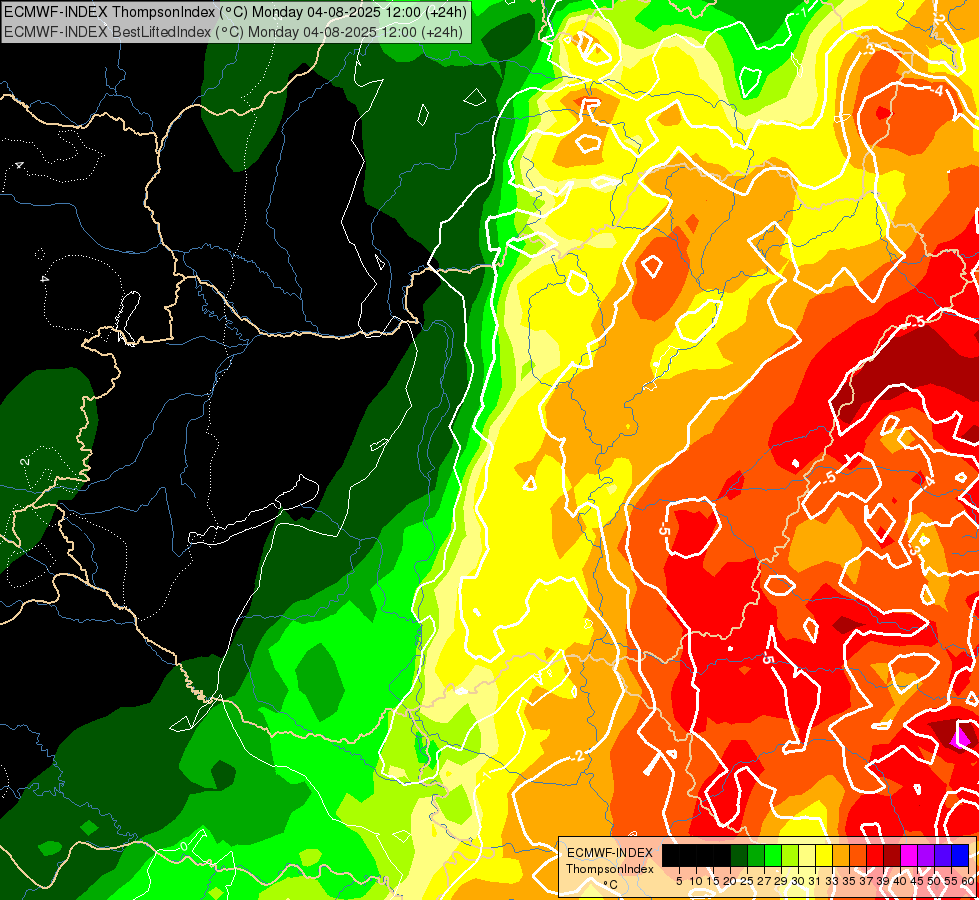This screenshot has height=900, width=979.
Task: Click the legend scale value 31
Action: pos(815,881)
